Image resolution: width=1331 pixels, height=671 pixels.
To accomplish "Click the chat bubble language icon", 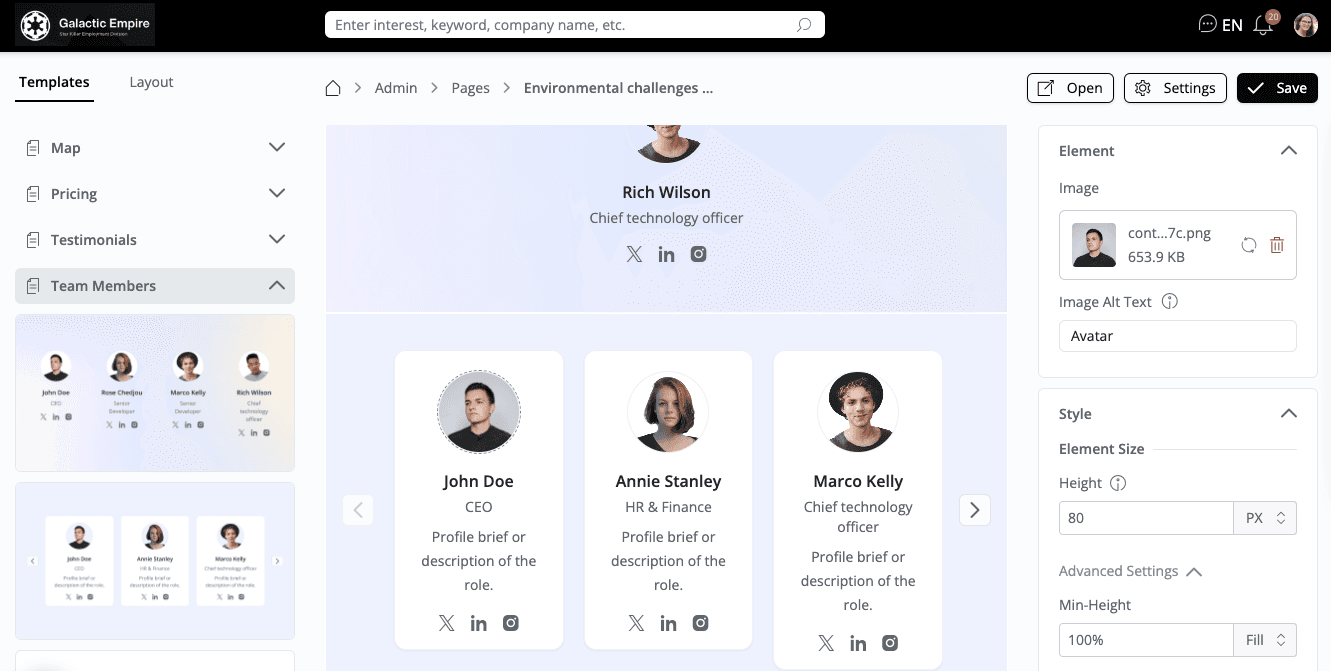I will pos(1207,24).
